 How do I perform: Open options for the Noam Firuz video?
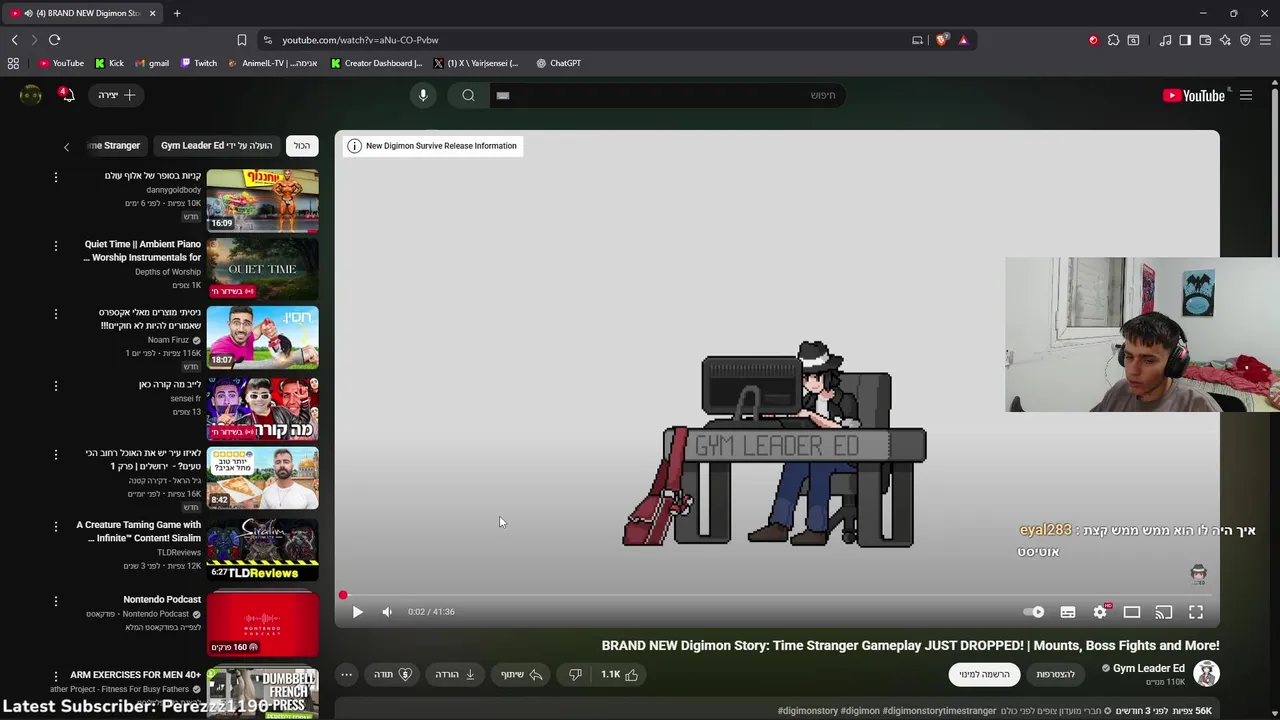pyautogui.click(x=56, y=313)
